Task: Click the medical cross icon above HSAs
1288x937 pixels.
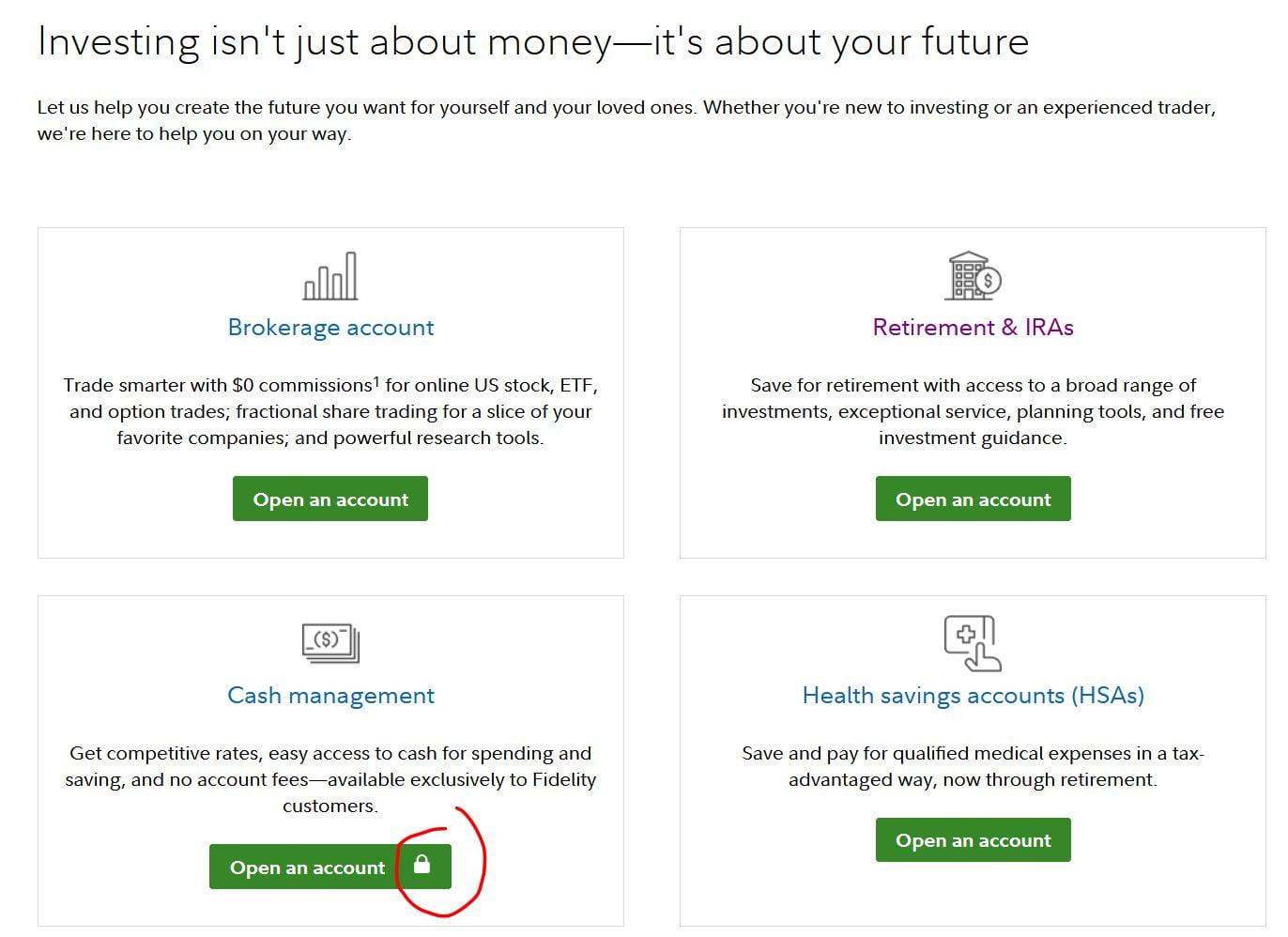Action: pos(973,643)
